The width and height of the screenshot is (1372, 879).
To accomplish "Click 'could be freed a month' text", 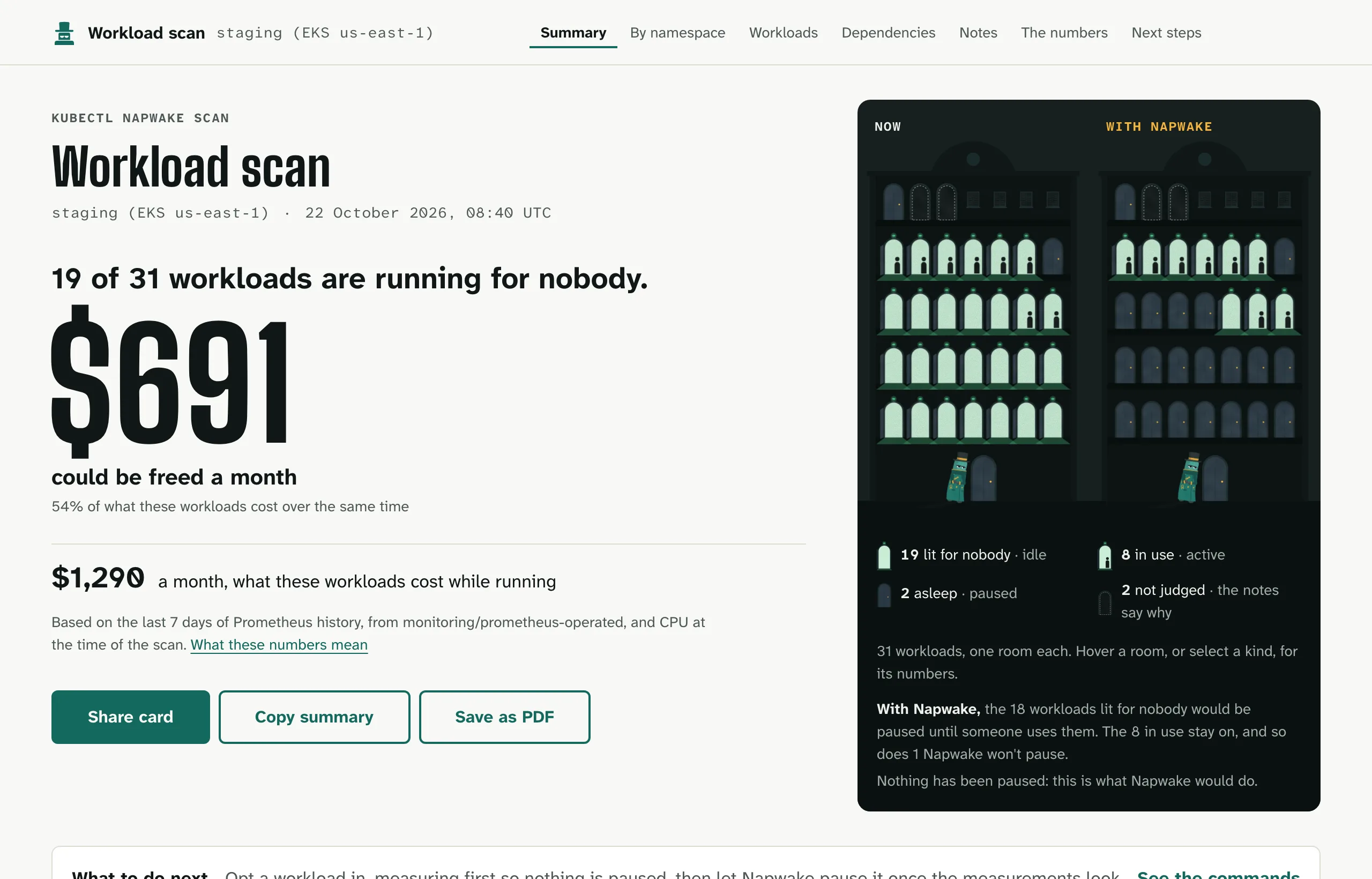I will [x=174, y=477].
